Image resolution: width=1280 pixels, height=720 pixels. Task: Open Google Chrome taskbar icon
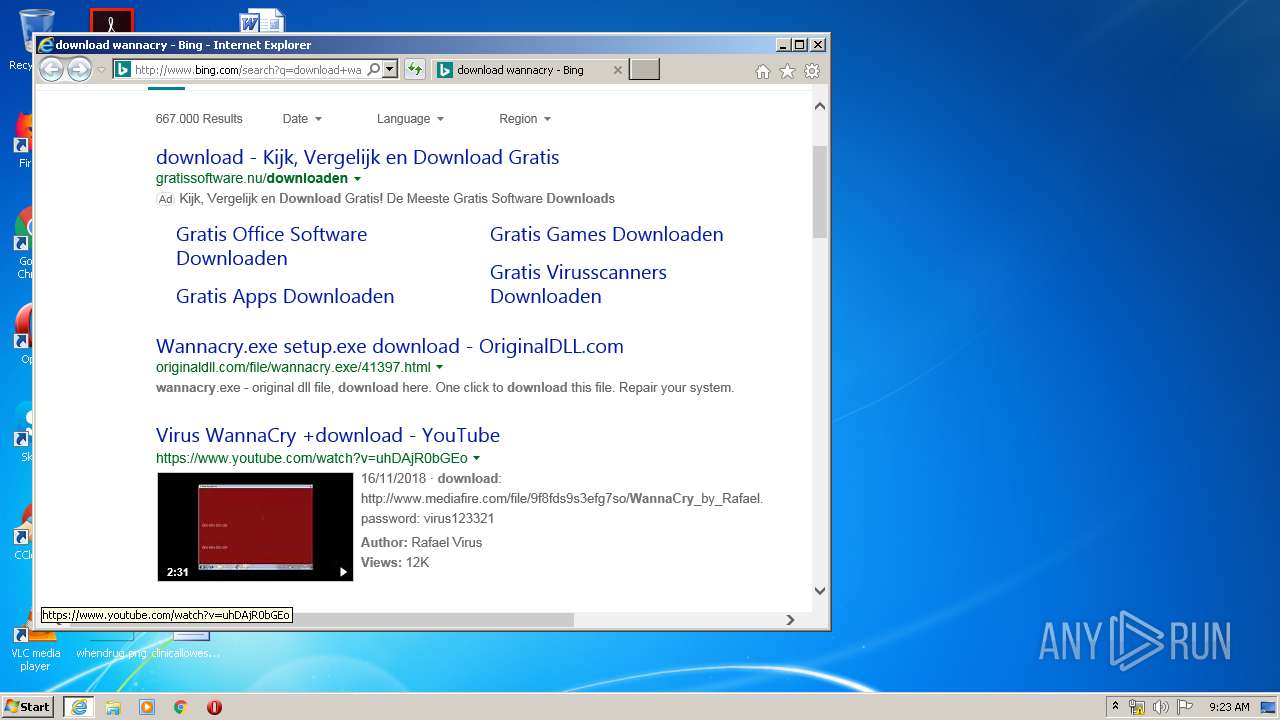(180, 707)
